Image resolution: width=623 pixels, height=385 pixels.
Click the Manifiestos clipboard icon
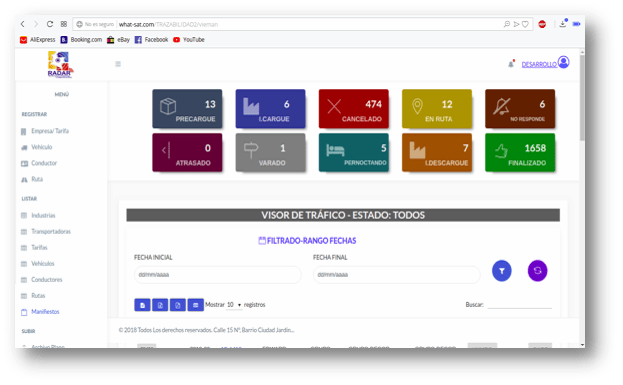click(x=24, y=312)
